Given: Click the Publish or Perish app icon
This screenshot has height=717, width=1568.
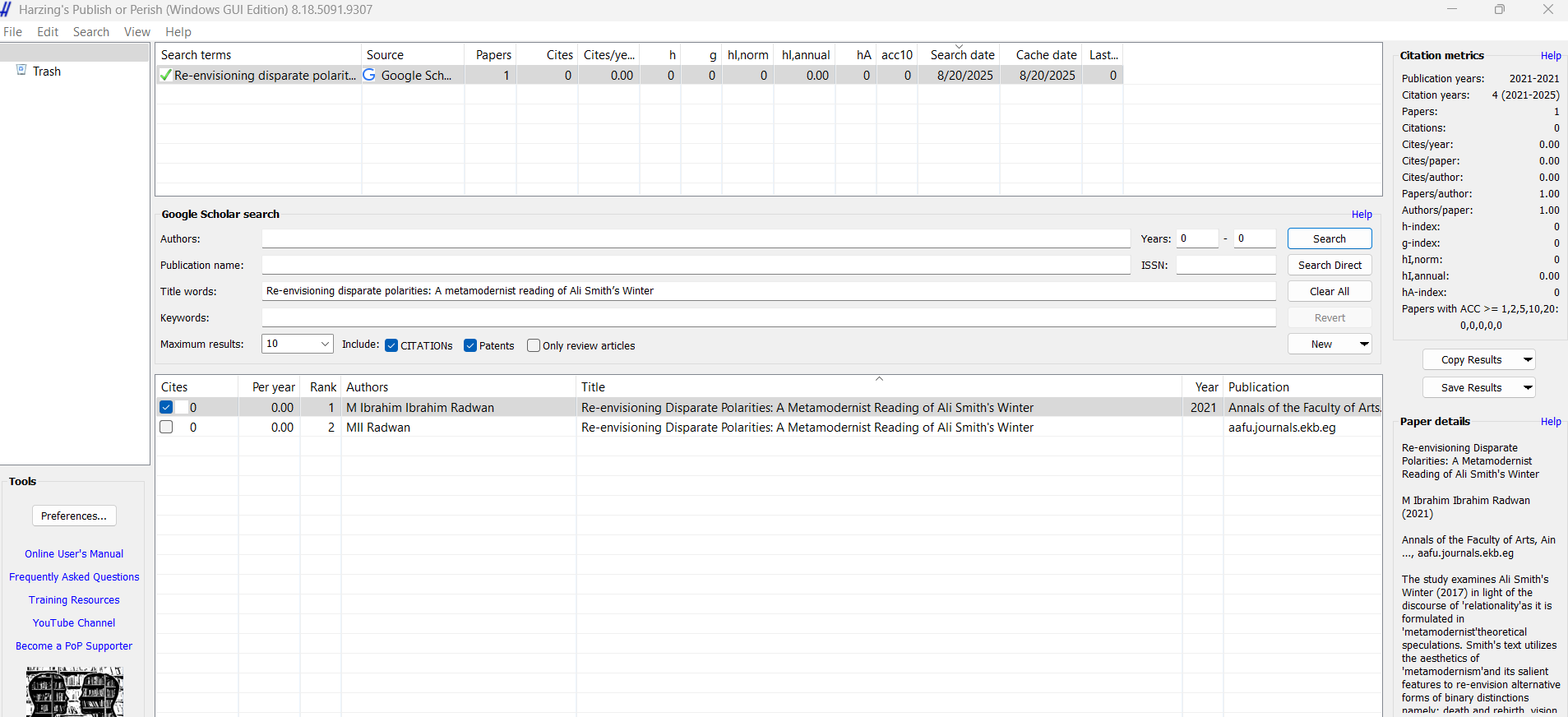Looking at the screenshot, I should [x=7, y=9].
